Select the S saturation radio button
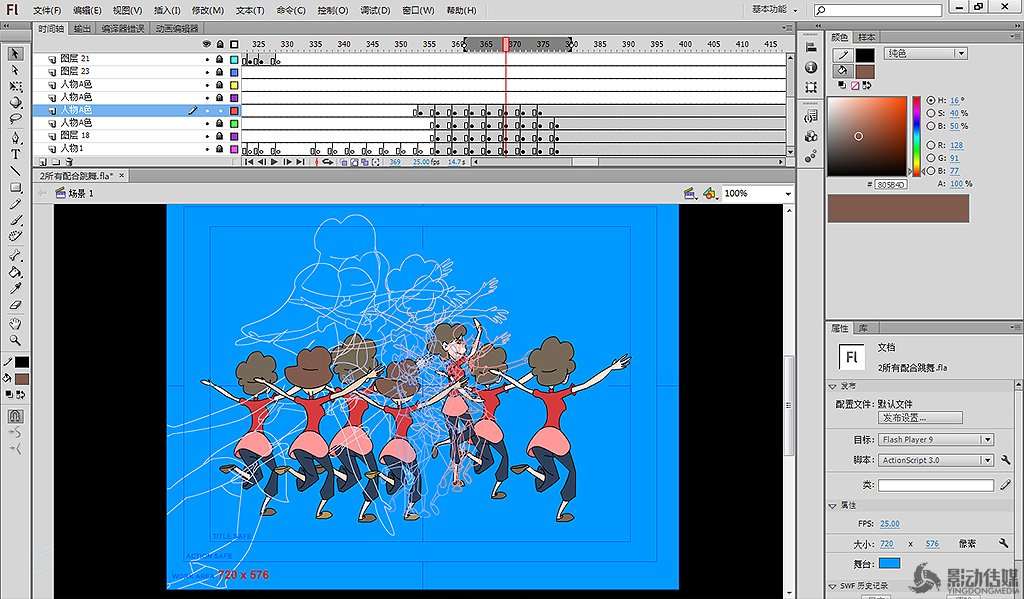The height and width of the screenshot is (599, 1024). (931, 113)
